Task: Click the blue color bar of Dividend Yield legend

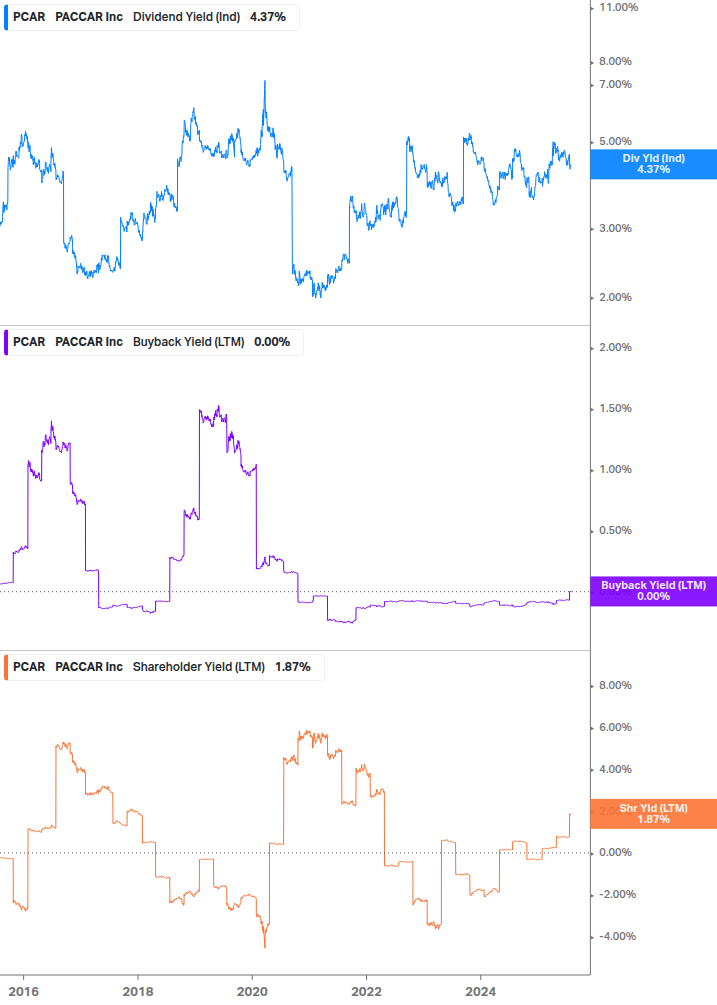Action: pyautogui.click(x=6, y=17)
